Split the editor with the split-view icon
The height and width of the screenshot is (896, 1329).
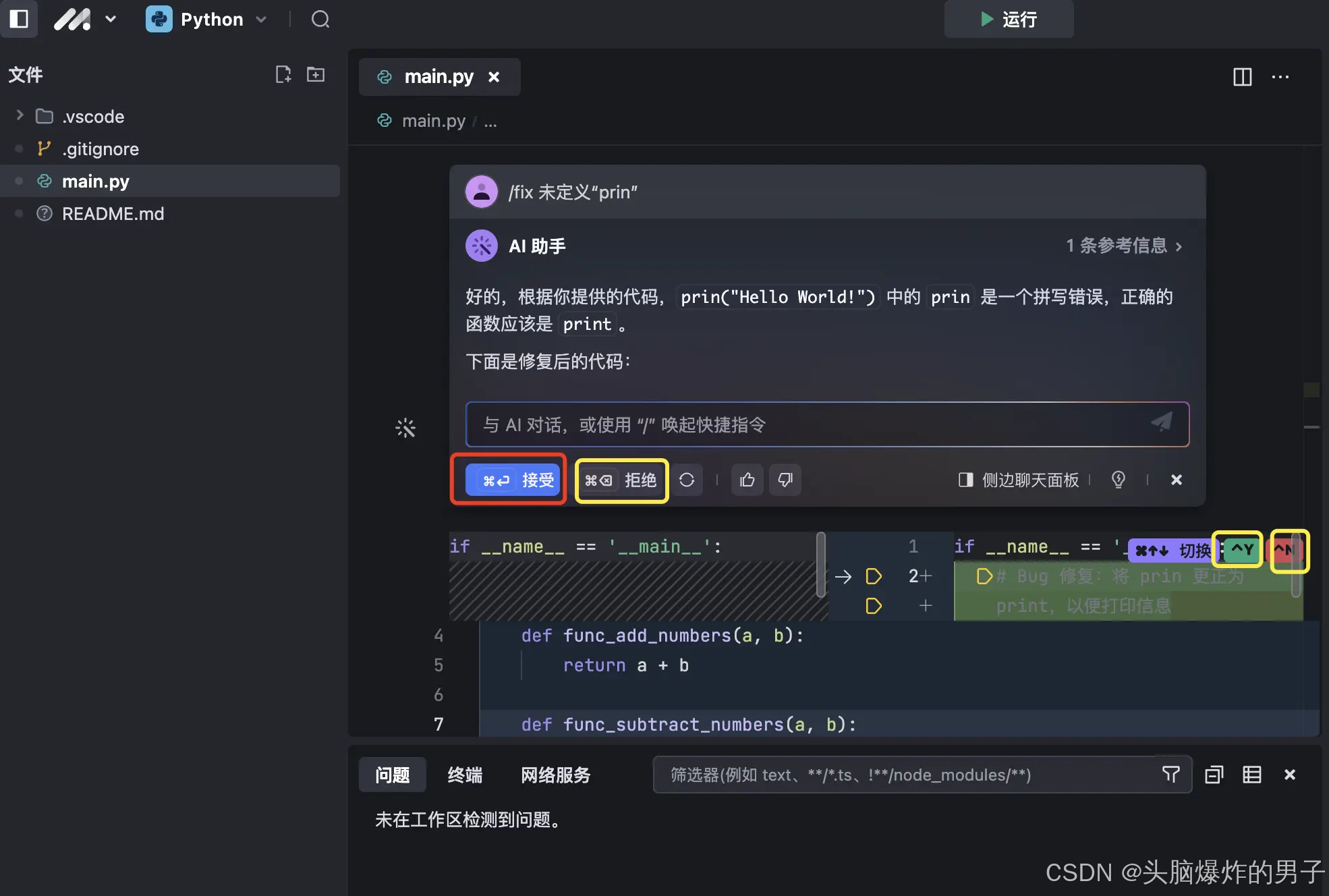[x=1243, y=77]
